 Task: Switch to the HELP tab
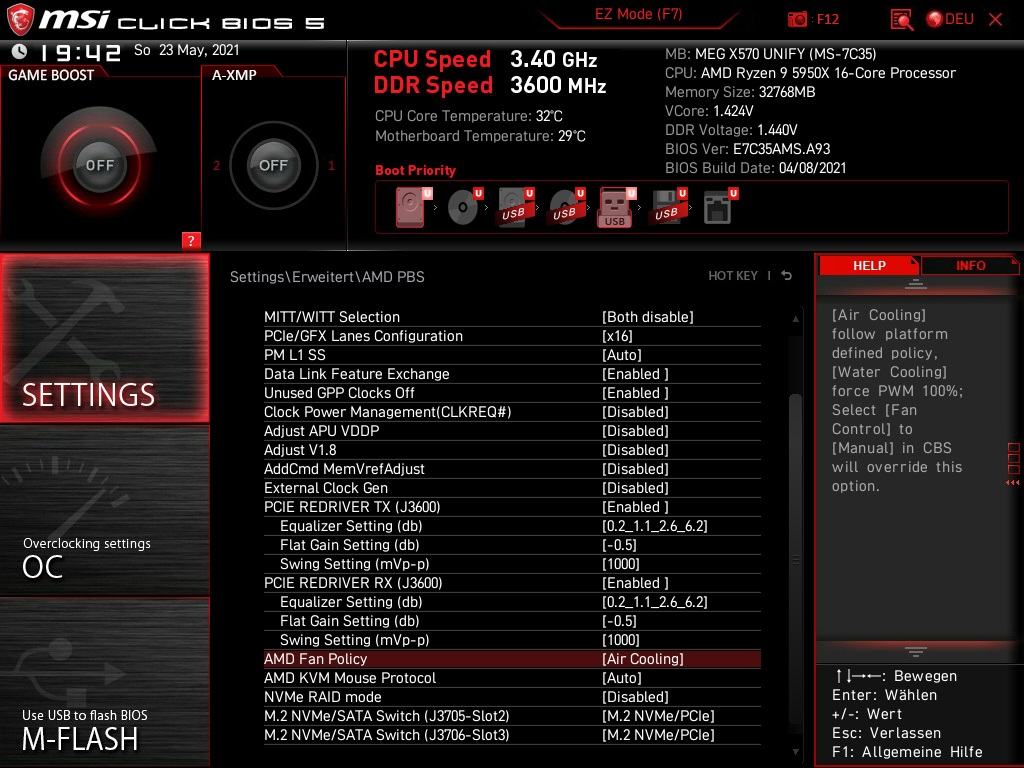coord(869,265)
